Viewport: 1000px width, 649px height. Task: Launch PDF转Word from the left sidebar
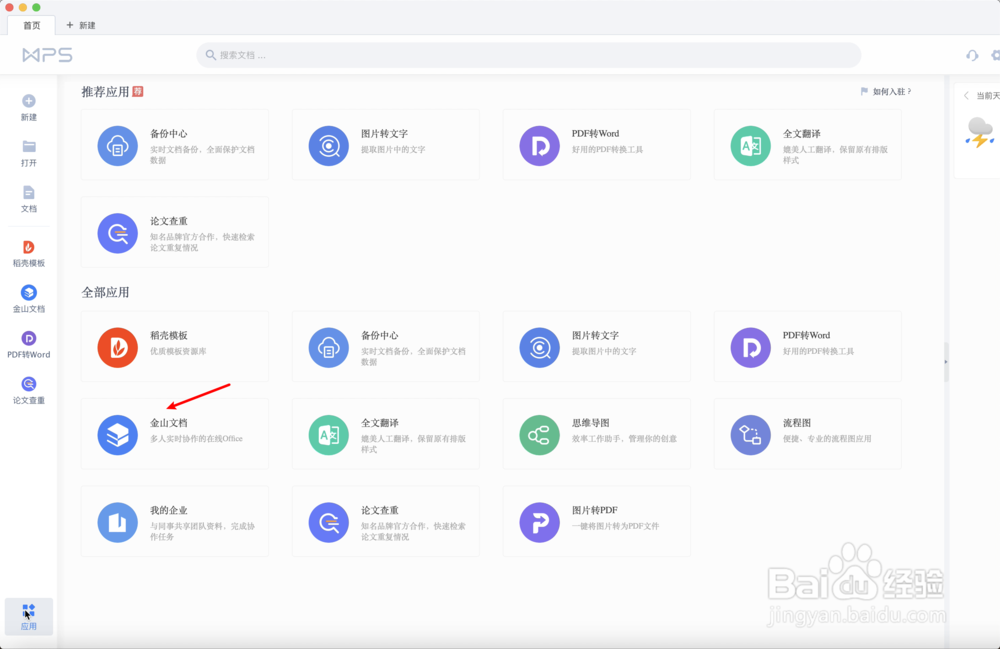tap(29, 345)
